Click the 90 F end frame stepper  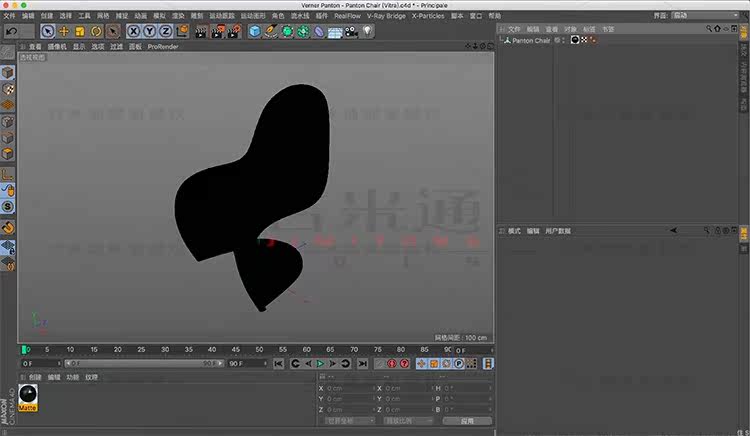265,364
